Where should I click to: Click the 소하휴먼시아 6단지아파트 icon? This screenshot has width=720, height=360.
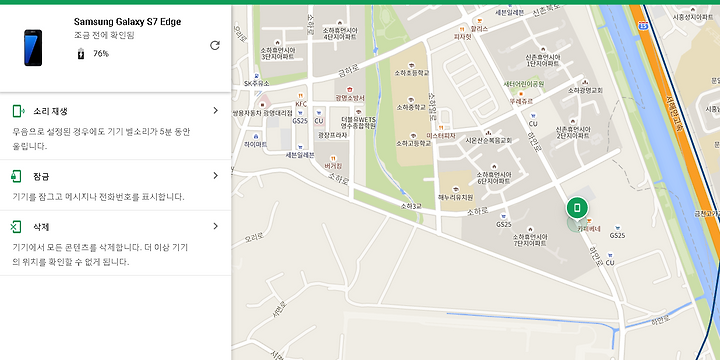(x=494, y=166)
